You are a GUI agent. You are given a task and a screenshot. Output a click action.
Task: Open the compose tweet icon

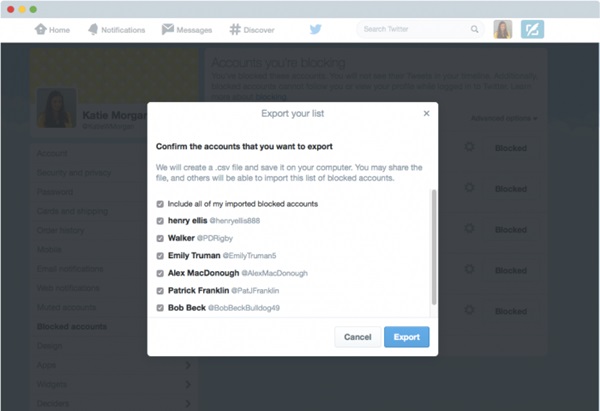(532, 29)
